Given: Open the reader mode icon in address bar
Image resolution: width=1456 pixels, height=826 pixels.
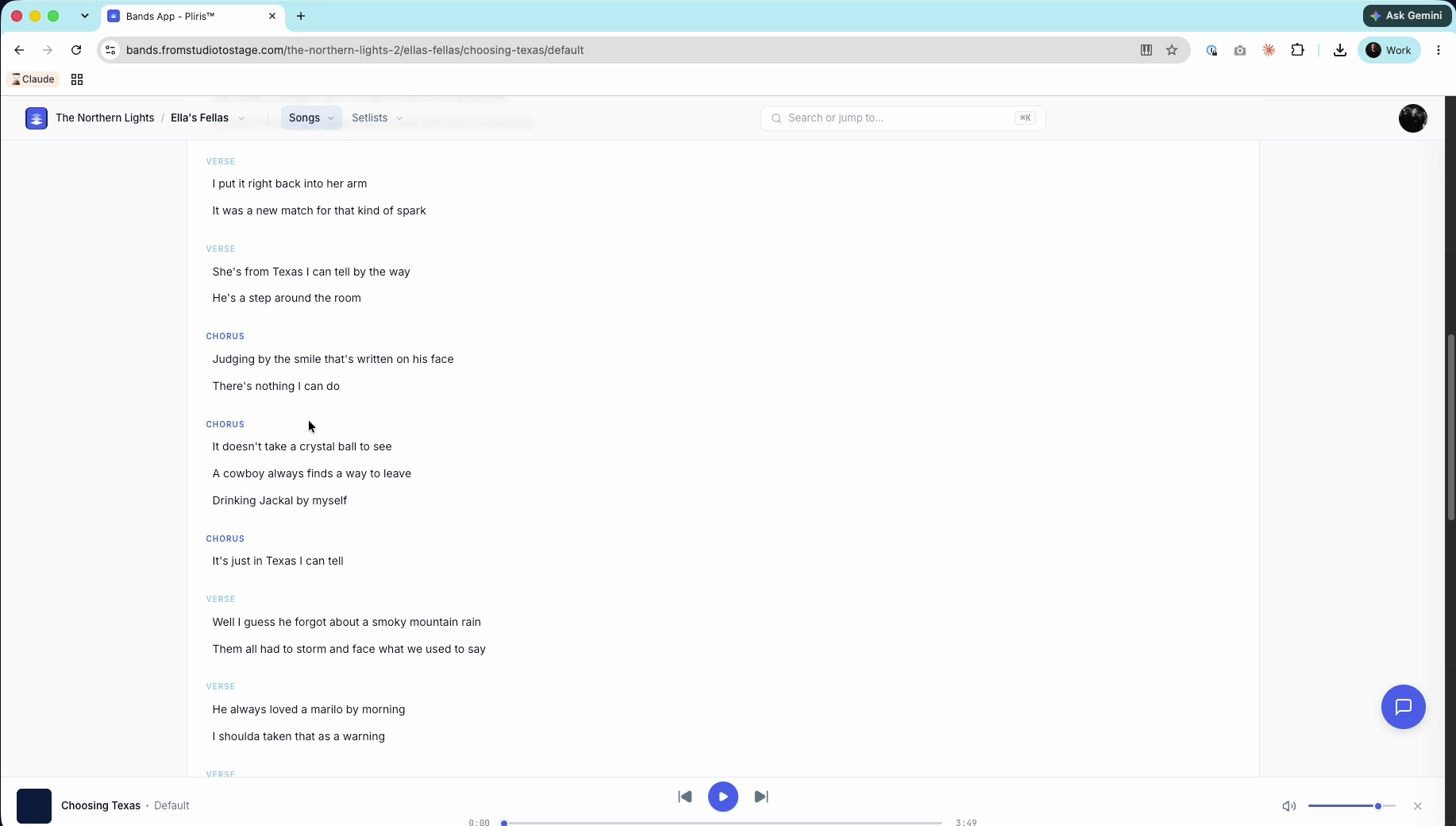Looking at the screenshot, I should (1146, 50).
